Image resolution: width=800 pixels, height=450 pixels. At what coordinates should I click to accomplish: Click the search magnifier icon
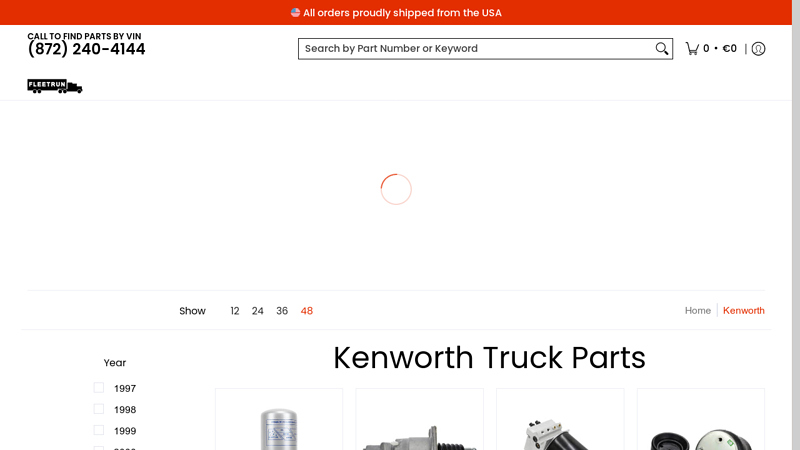(661, 48)
